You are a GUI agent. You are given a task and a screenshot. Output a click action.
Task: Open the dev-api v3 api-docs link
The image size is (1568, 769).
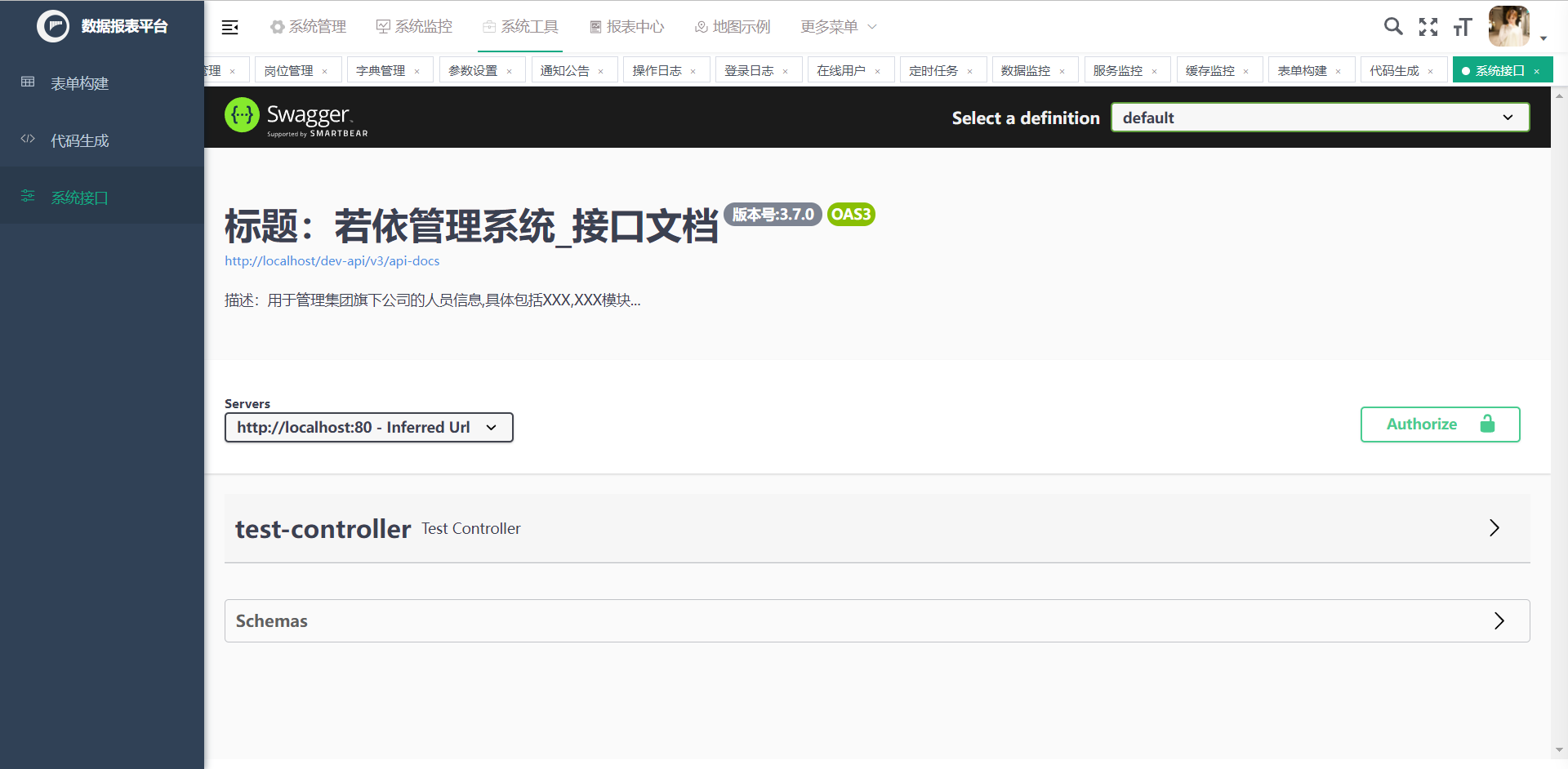coord(332,260)
